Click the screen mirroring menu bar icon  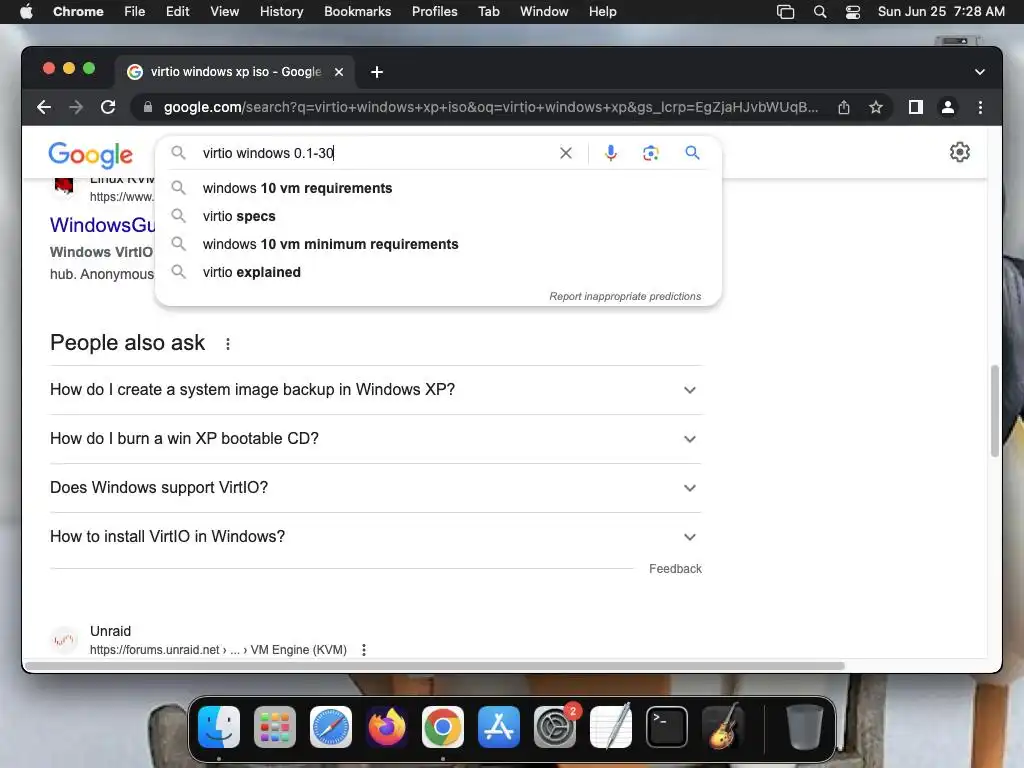785,12
